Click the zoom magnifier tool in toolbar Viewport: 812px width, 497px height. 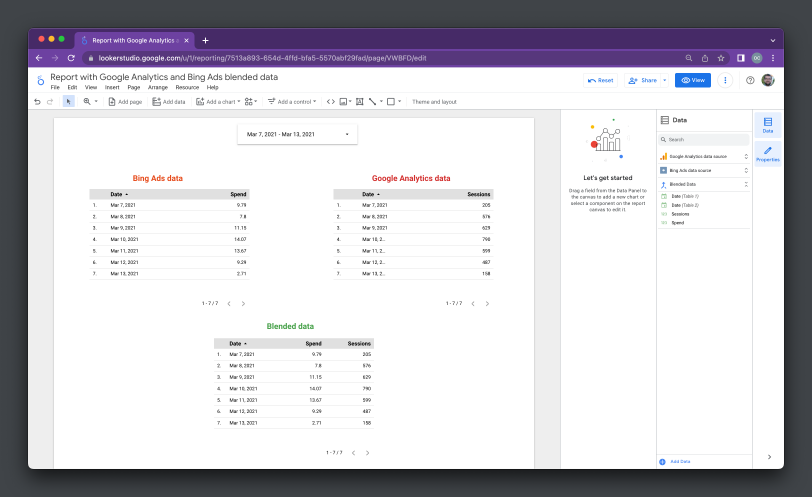coord(87,101)
